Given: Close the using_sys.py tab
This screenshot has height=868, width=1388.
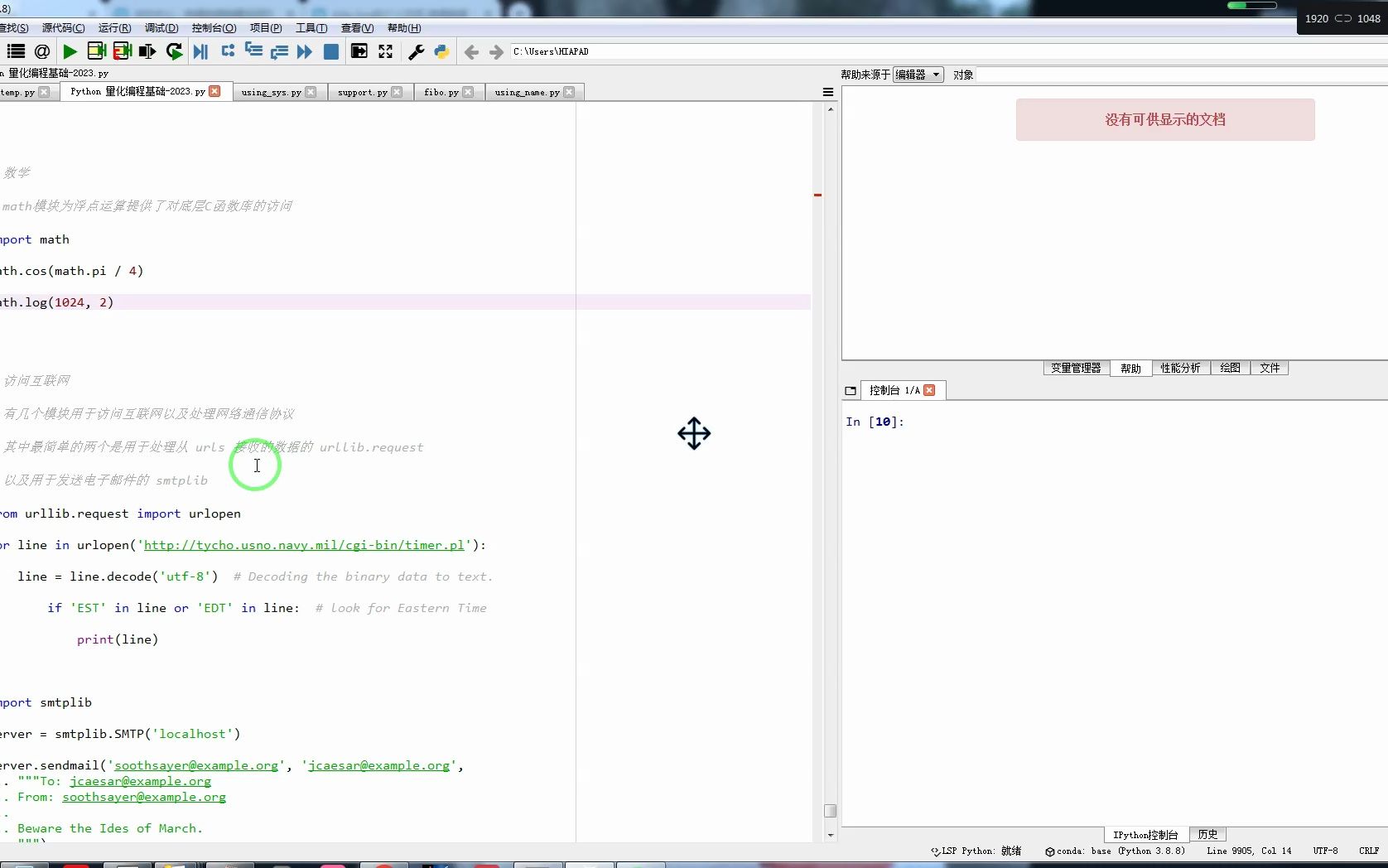Looking at the screenshot, I should tap(311, 92).
